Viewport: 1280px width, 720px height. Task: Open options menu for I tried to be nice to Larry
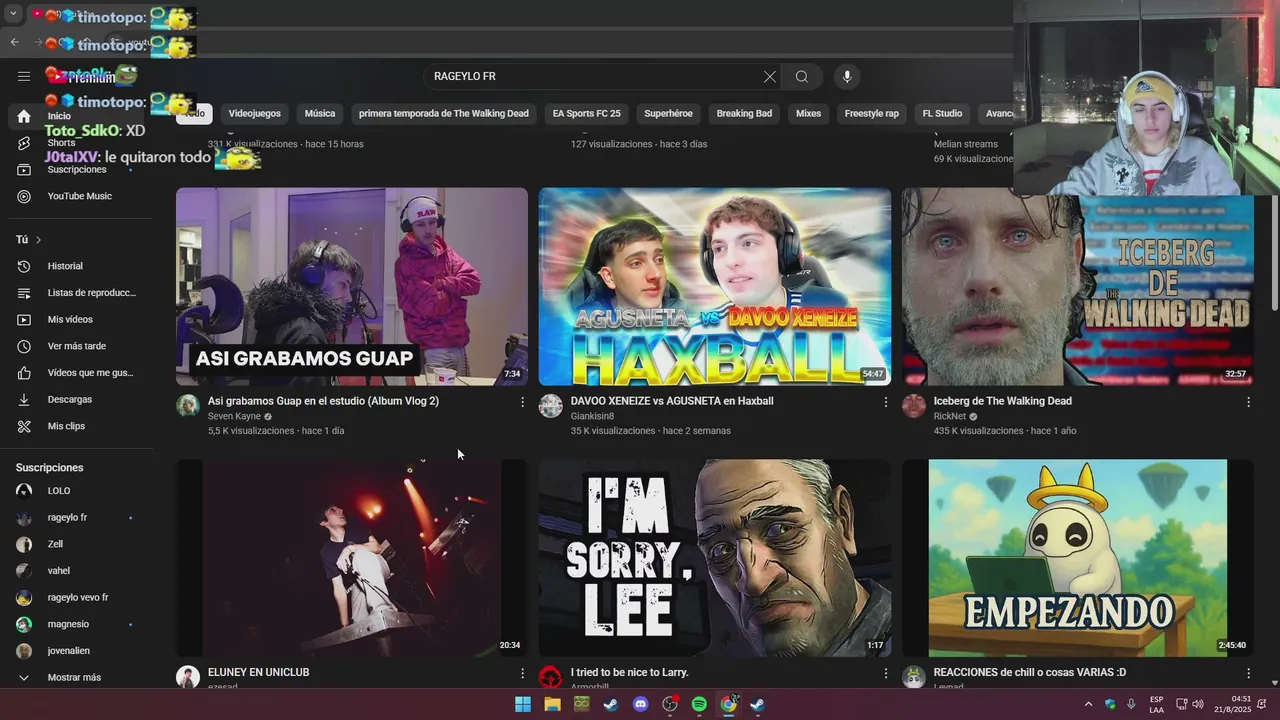click(x=885, y=673)
